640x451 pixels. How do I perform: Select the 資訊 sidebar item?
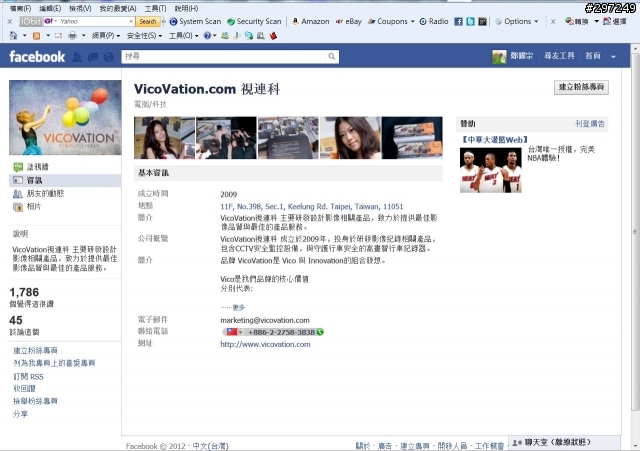[x=65, y=180]
